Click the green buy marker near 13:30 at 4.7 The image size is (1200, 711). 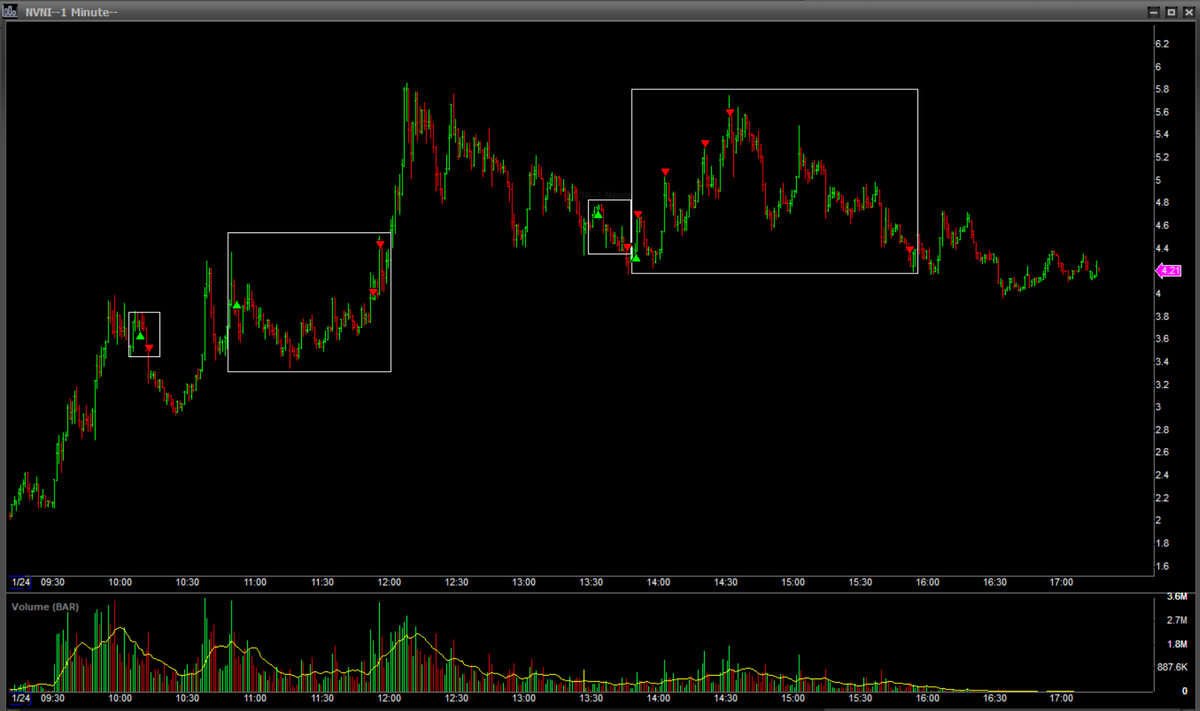coord(597,213)
